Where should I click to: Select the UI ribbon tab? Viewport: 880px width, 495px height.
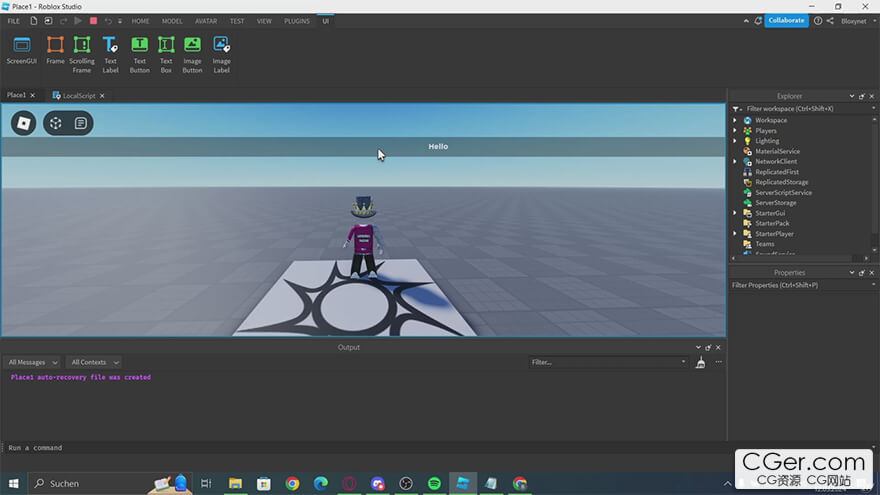326,21
